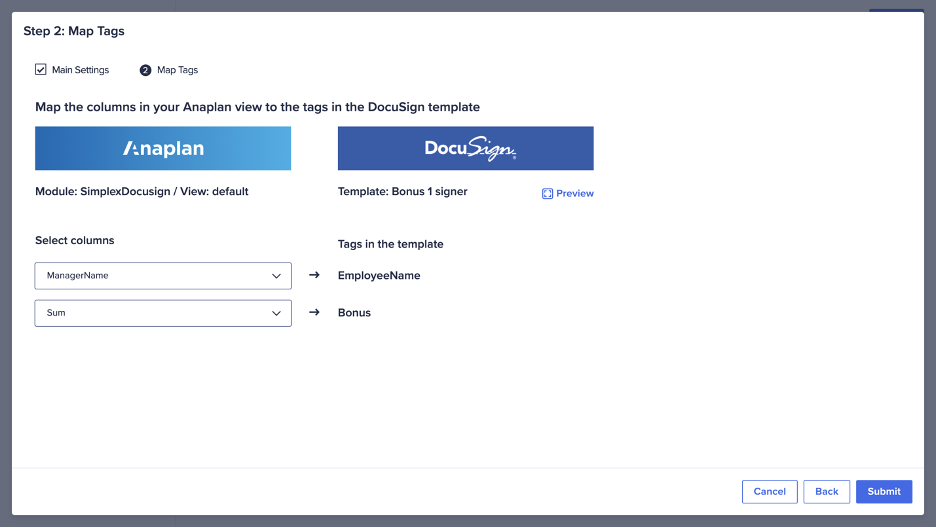Click the Back button
936x528 pixels.
tap(826, 492)
